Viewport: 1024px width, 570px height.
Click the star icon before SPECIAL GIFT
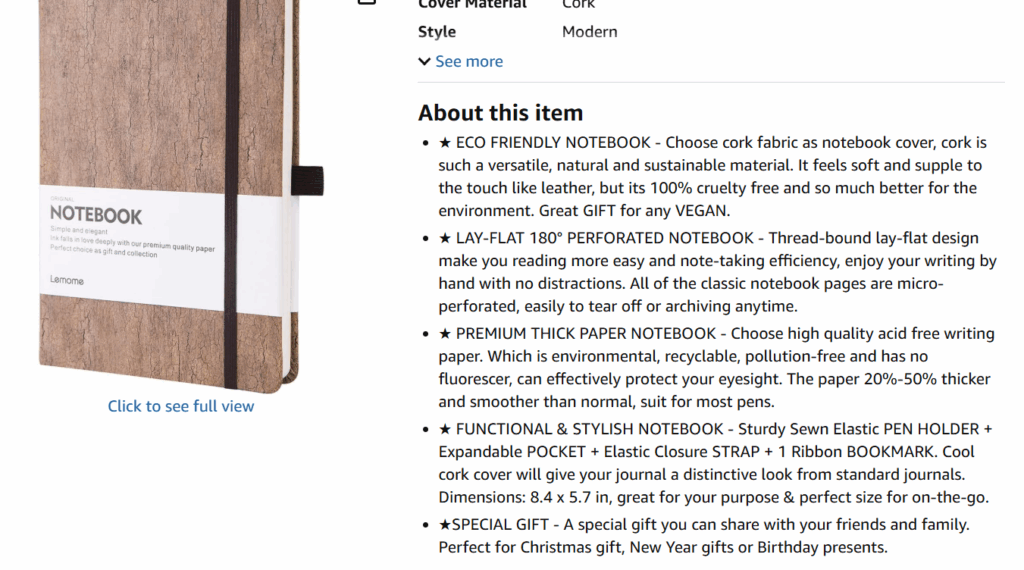(445, 525)
